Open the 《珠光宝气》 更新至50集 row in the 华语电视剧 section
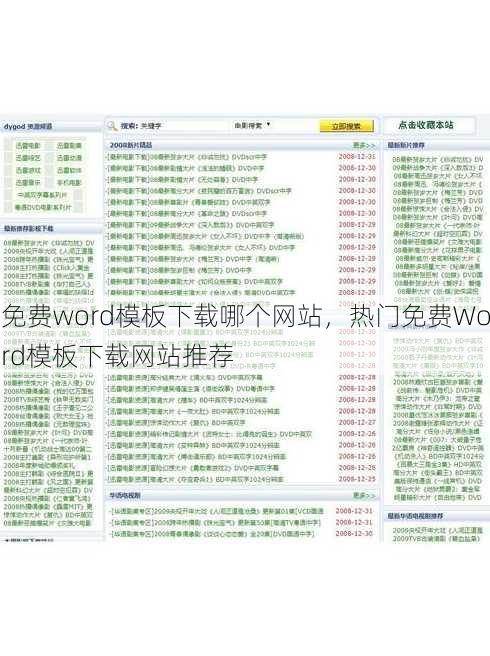Viewport: 490px width, 656px height. coord(215,523)
